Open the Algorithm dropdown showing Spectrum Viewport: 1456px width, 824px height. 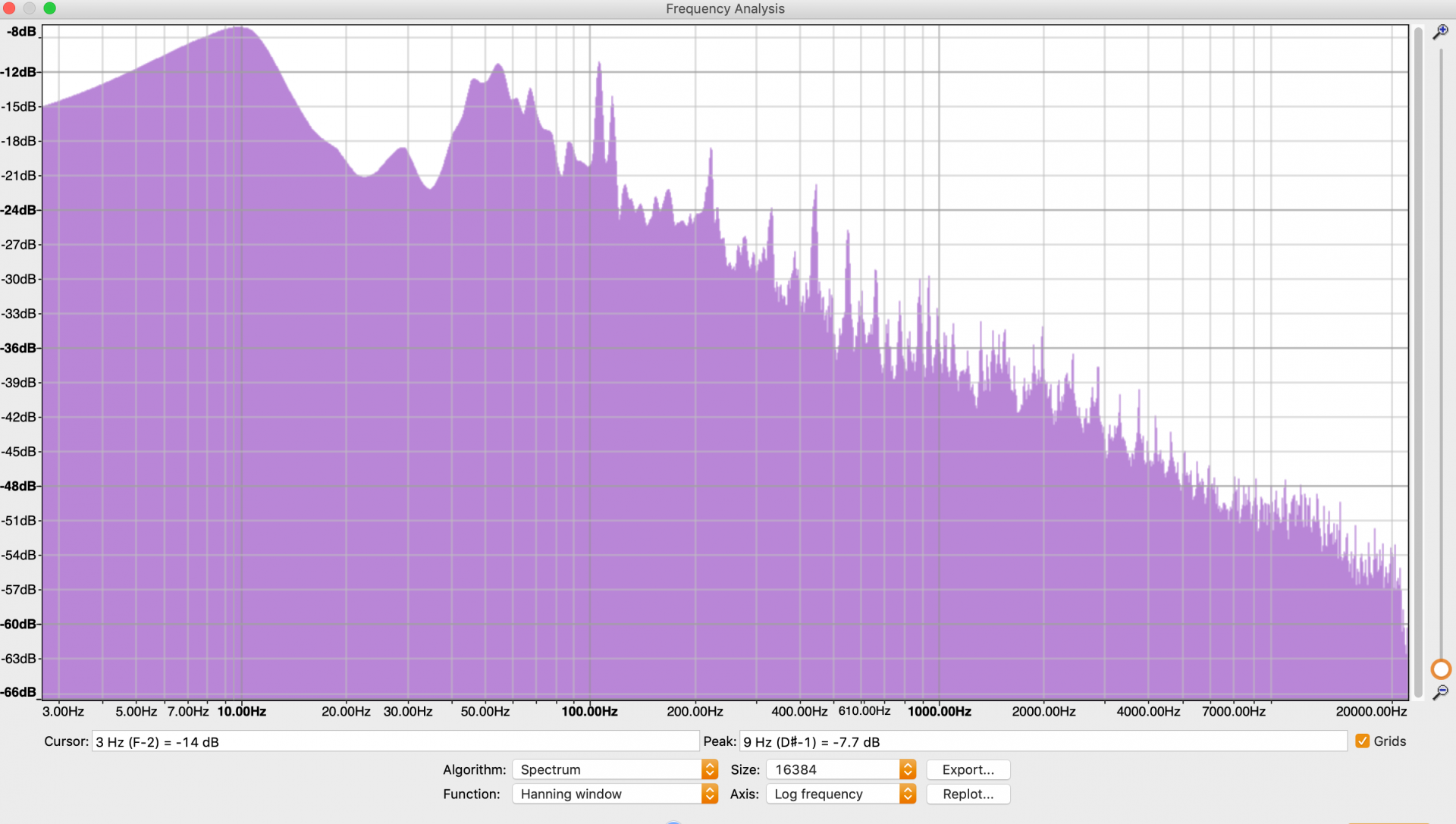614,769
